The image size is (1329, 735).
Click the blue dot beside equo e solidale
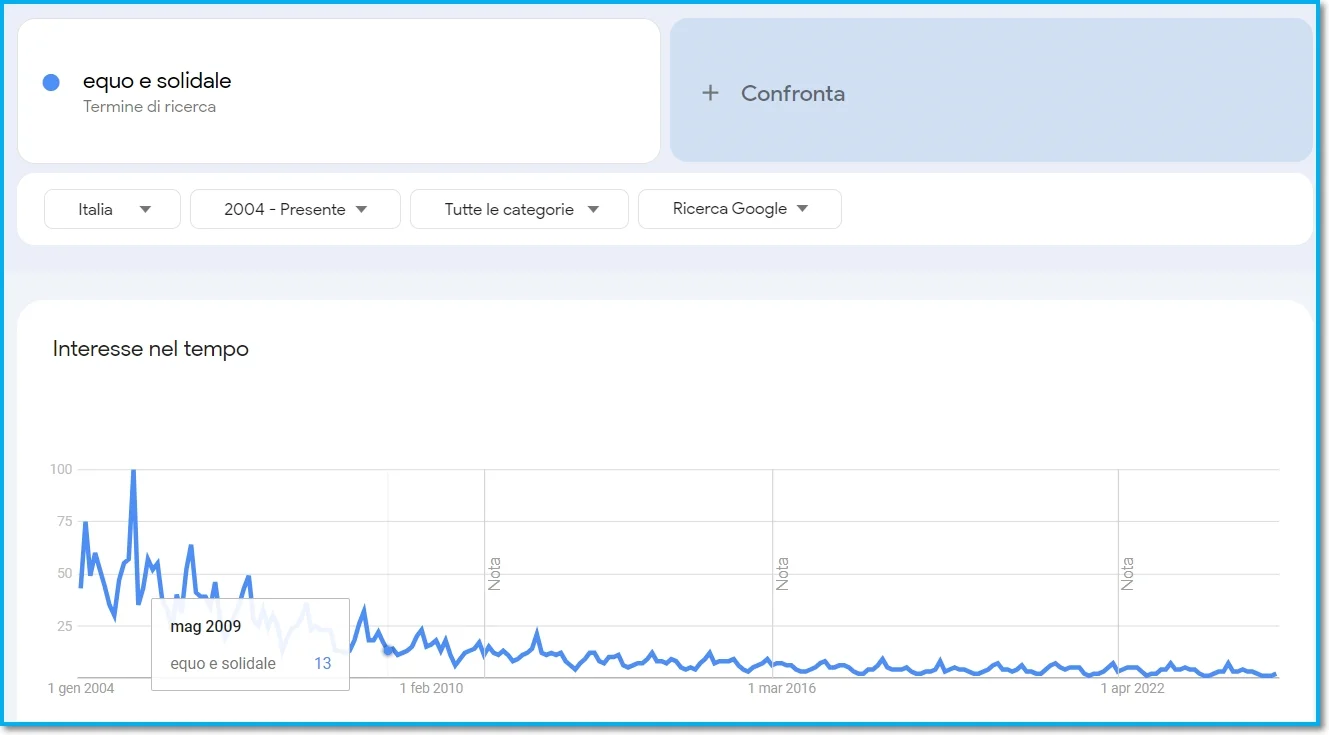pos(51,83)
